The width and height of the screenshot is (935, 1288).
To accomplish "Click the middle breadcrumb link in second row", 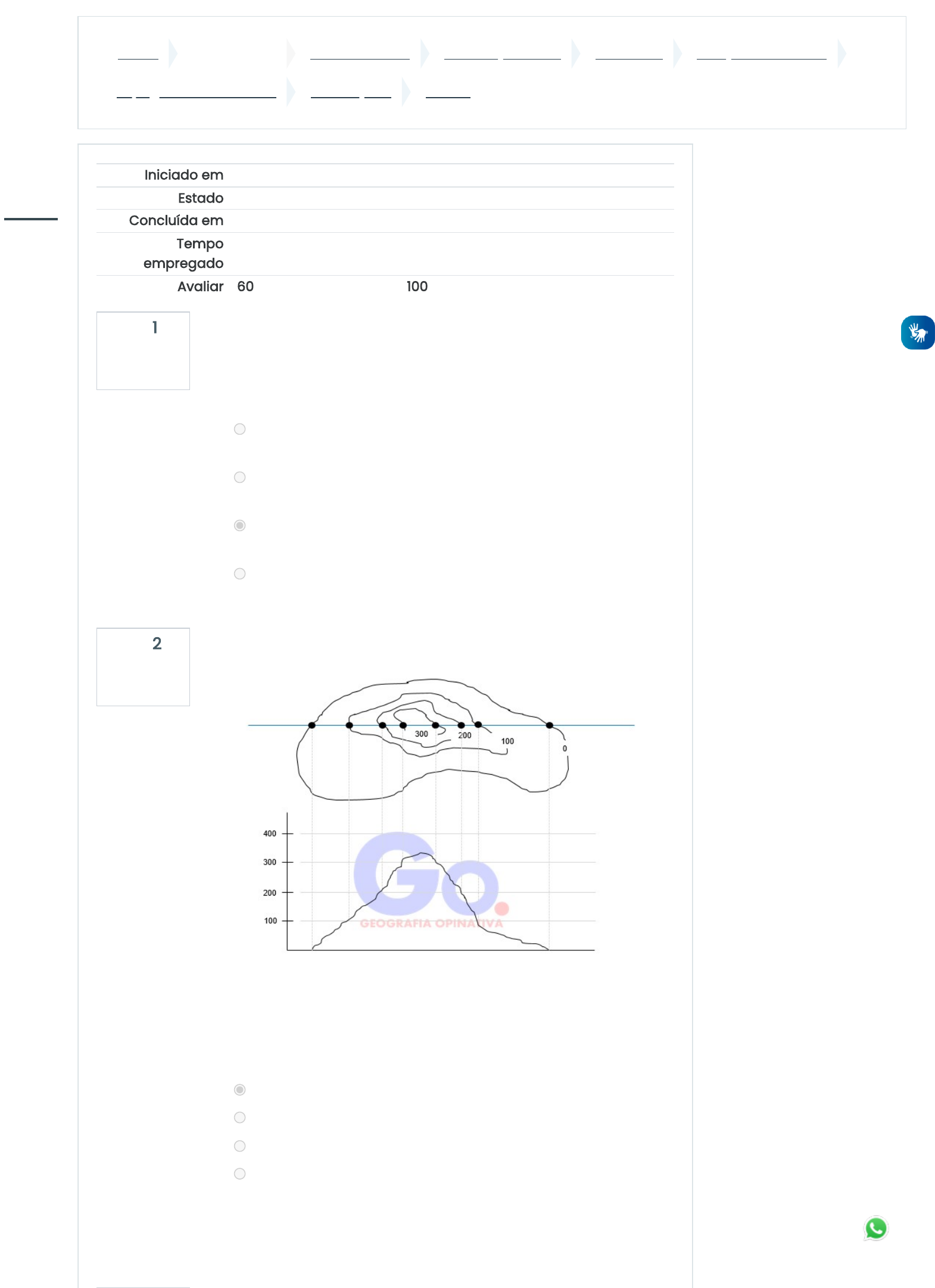I will 351,93.
